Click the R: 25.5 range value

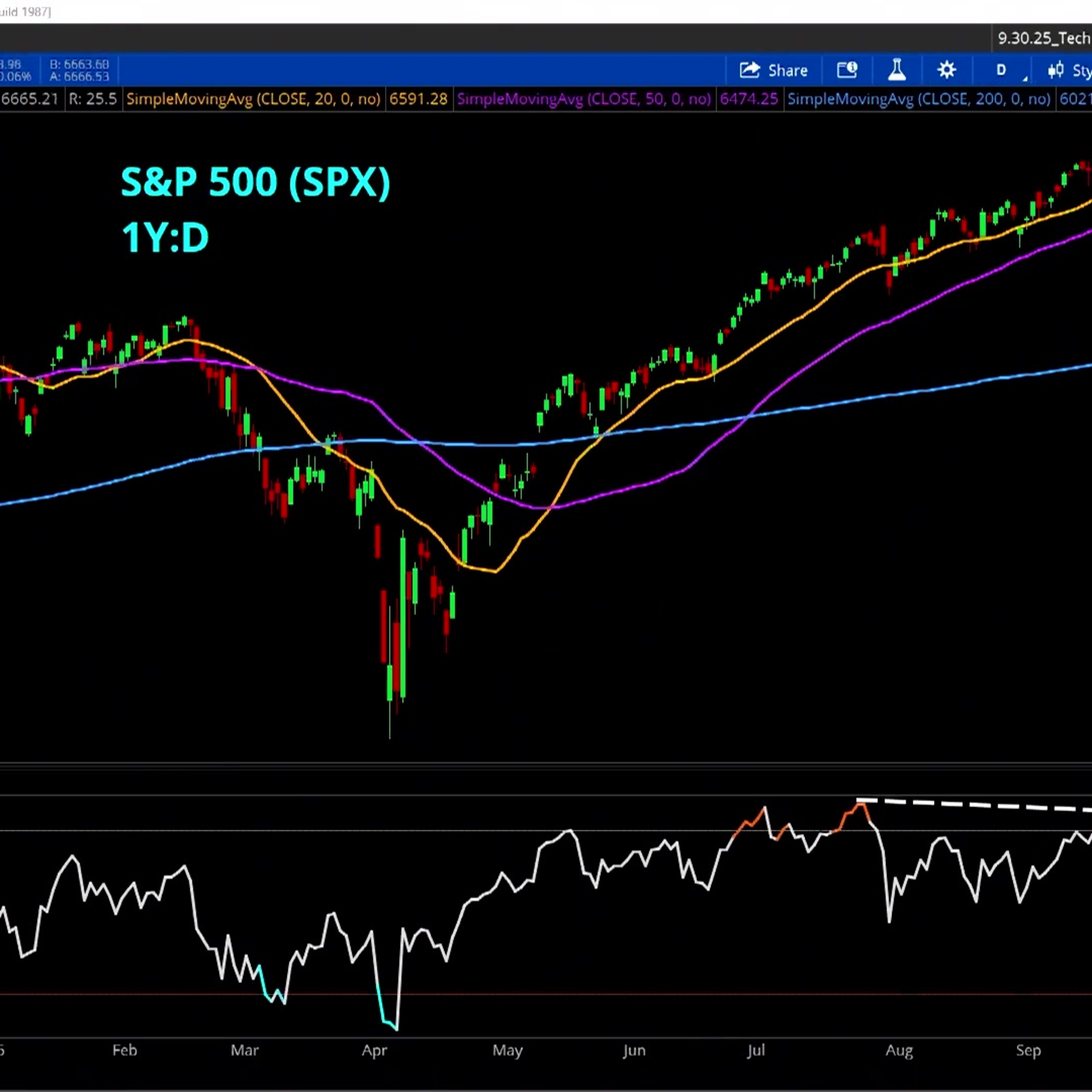[93, 99]
